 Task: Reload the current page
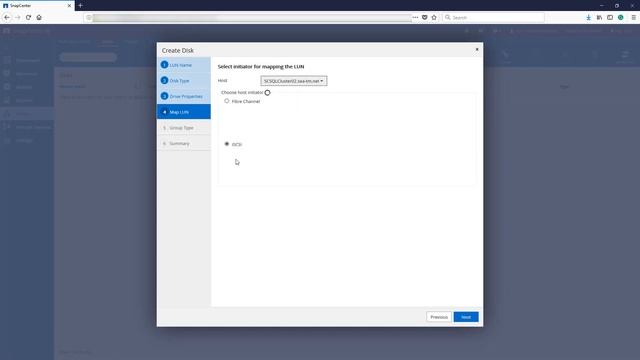point(28,18)
